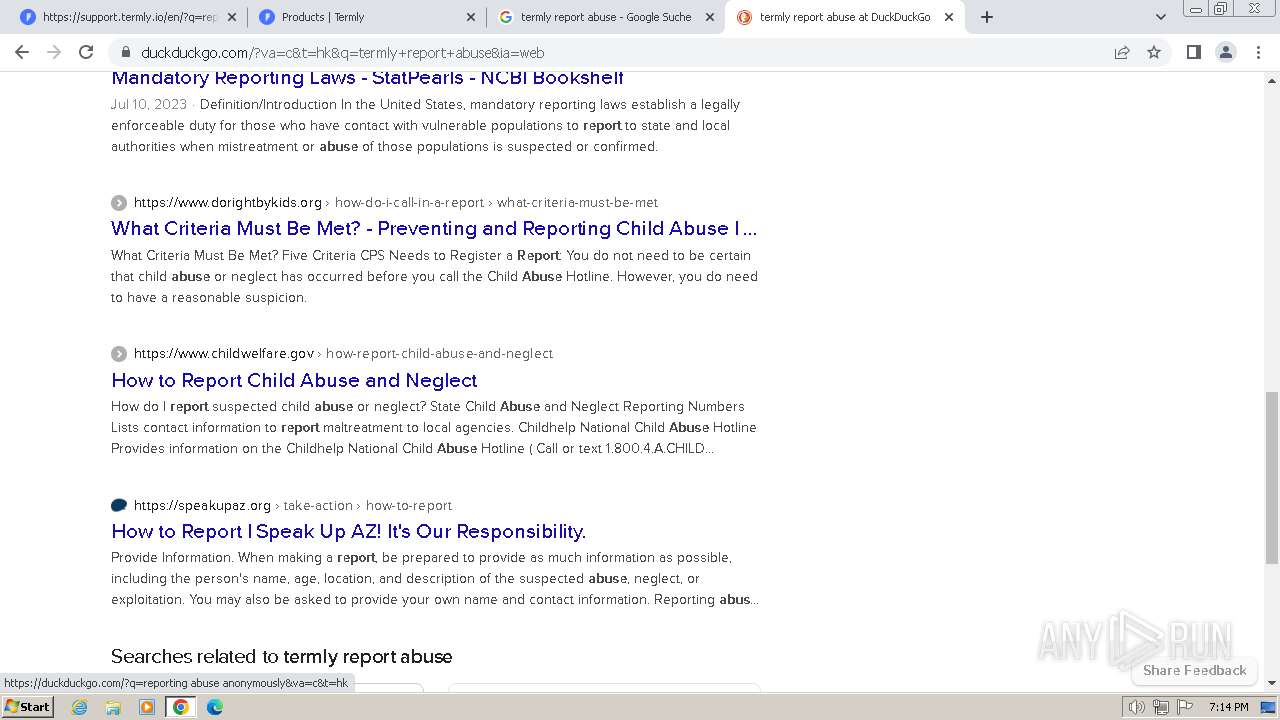The image size is (1280, 720).
Task: Open What Criteria Must Be Met result
Action: click(x=434, y=228)
